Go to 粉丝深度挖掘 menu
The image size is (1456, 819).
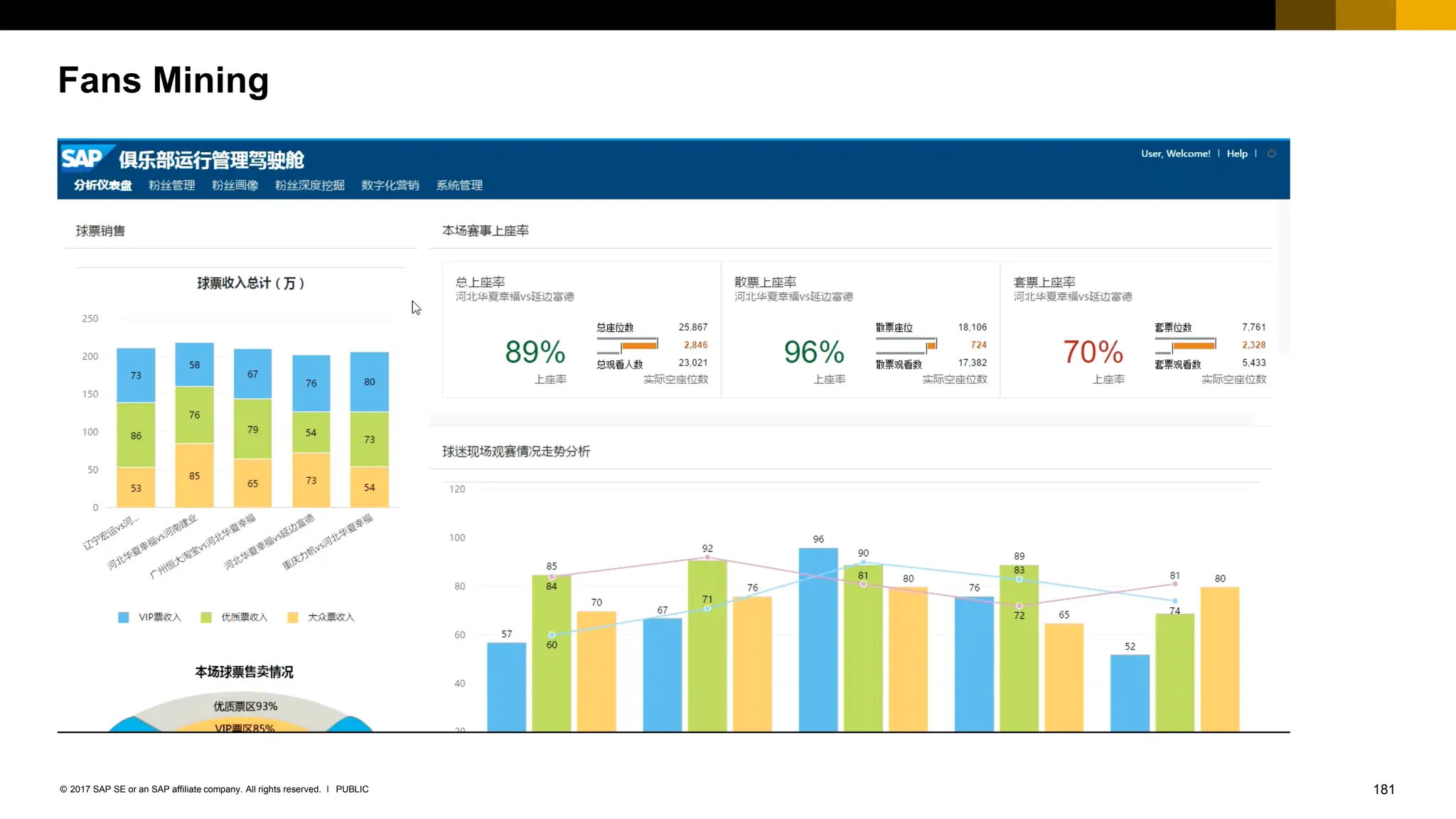coord(309,186)
